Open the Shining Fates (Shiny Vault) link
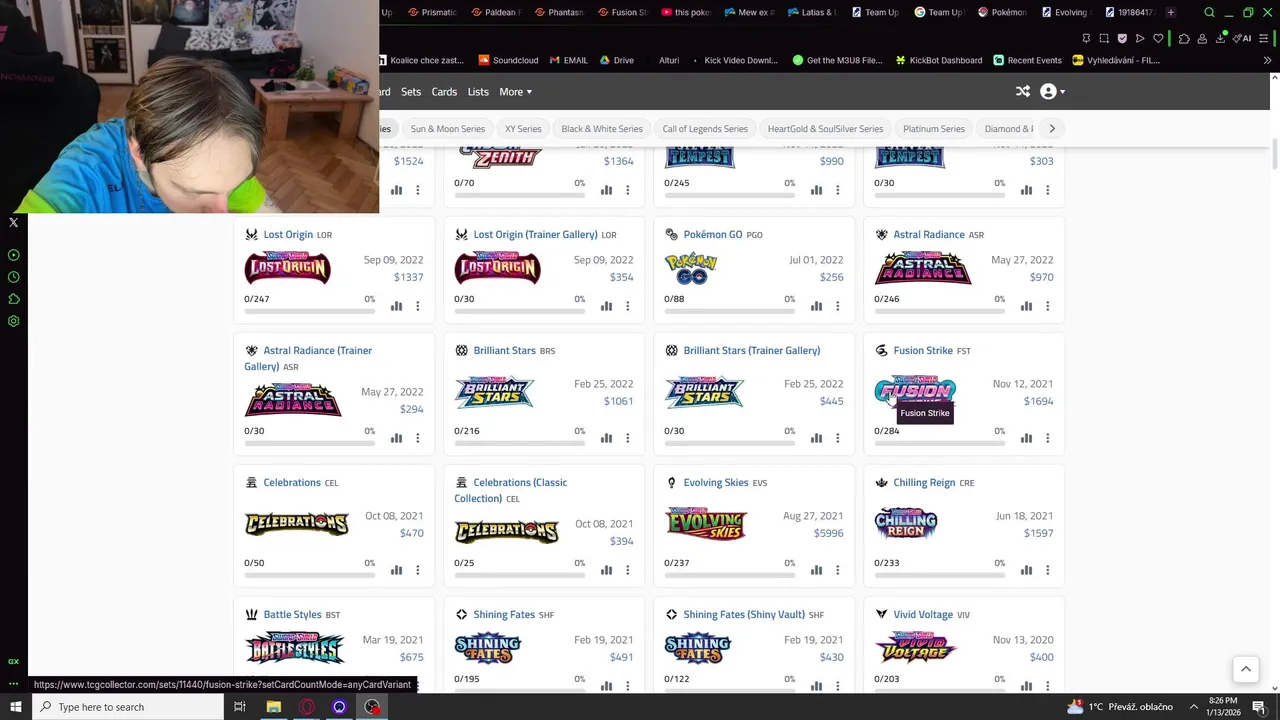1280x720 pixels. (744, 614)
